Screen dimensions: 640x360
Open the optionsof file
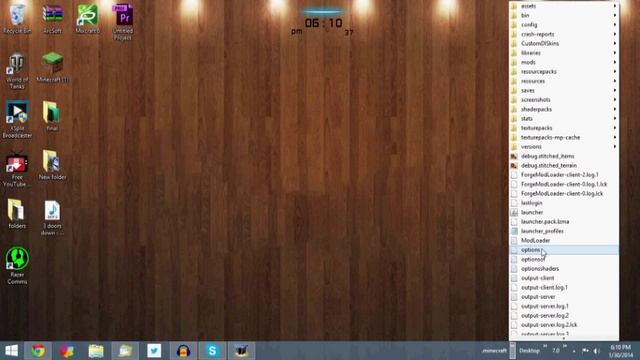(x=564, y=259)
